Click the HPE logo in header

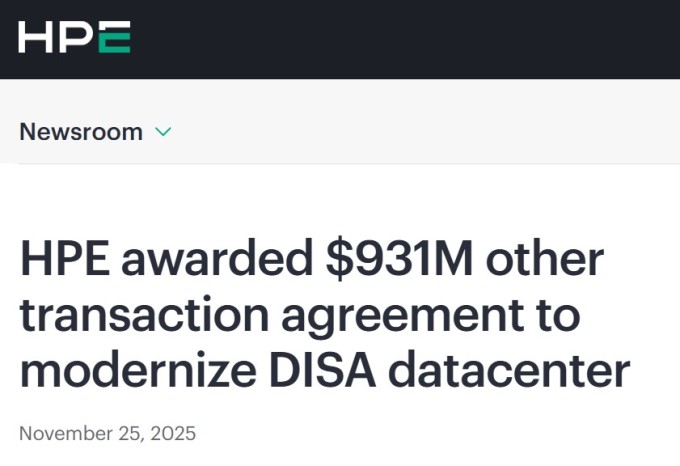click(x=74, y=37)
